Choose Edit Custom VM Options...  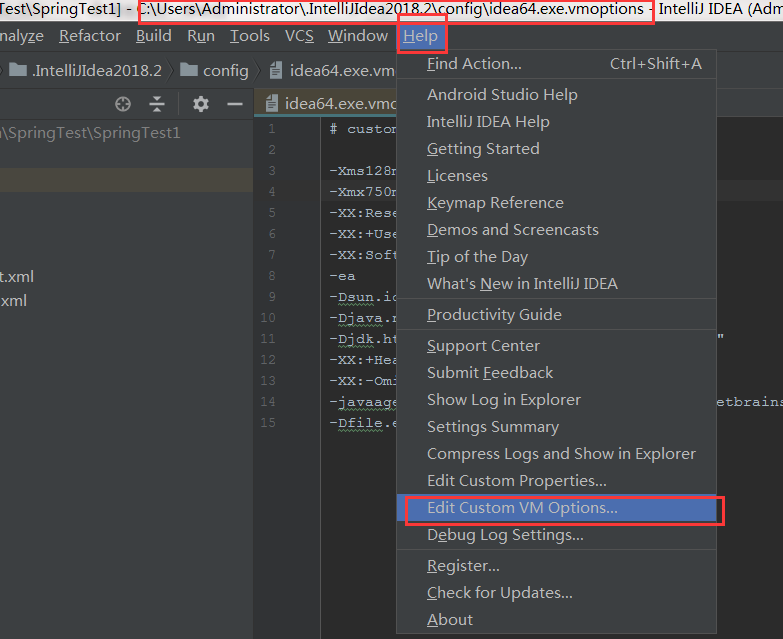[x=556, y=508]
